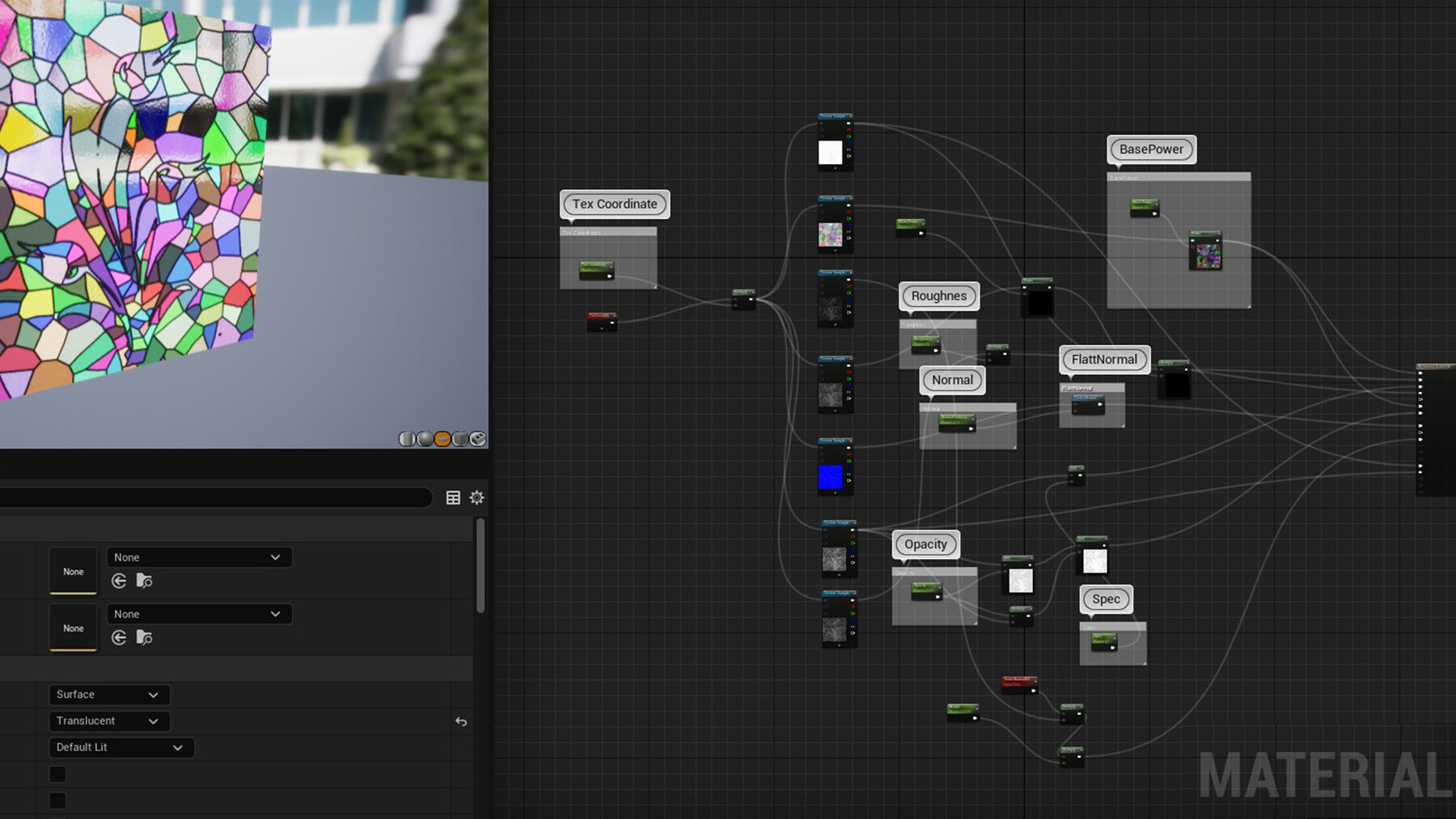Select the plane preview shape icon

[441, 439]
